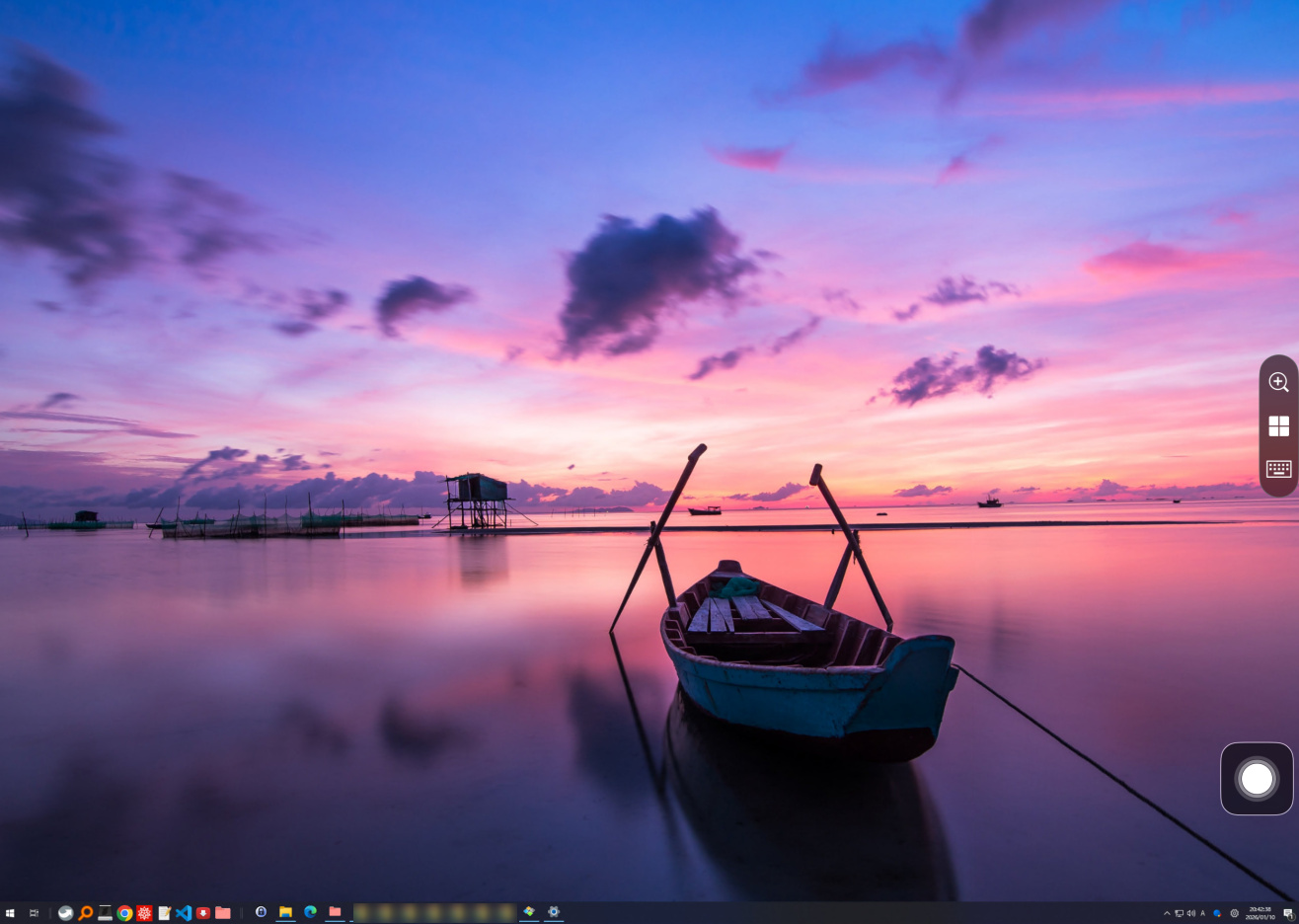Launch Google Chrome from taskbar
This screenshot has height=924, width=1299.
(124, 913)
